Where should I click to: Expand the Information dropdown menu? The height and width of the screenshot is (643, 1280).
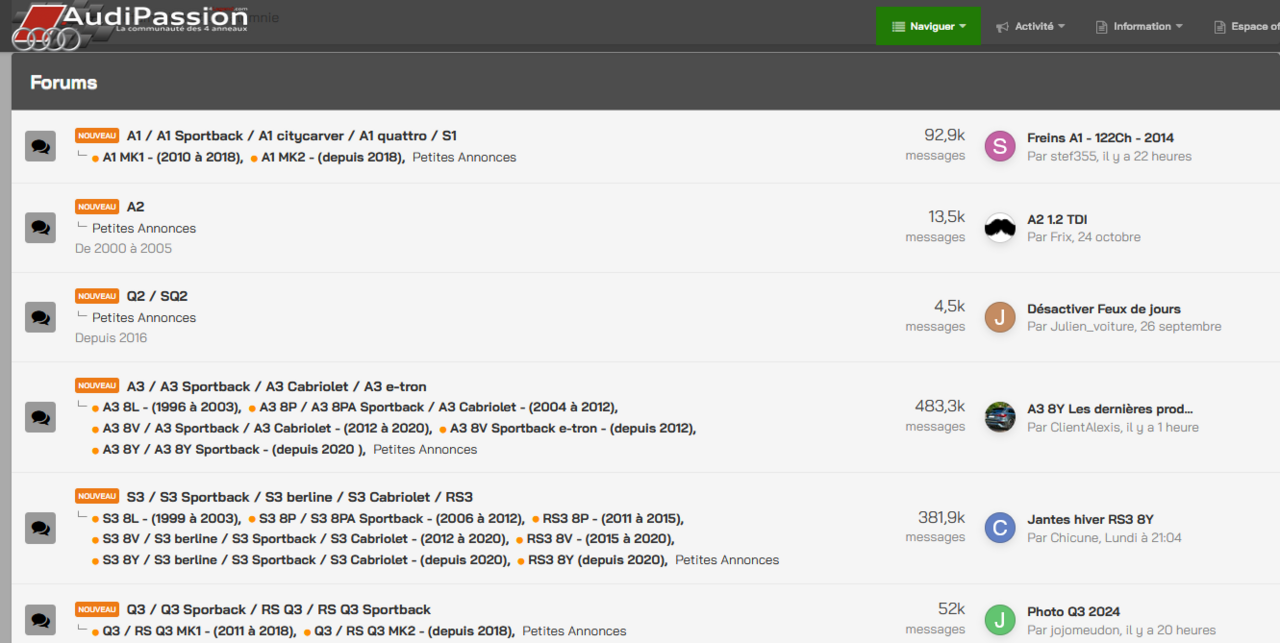[x=1139, y=27]
